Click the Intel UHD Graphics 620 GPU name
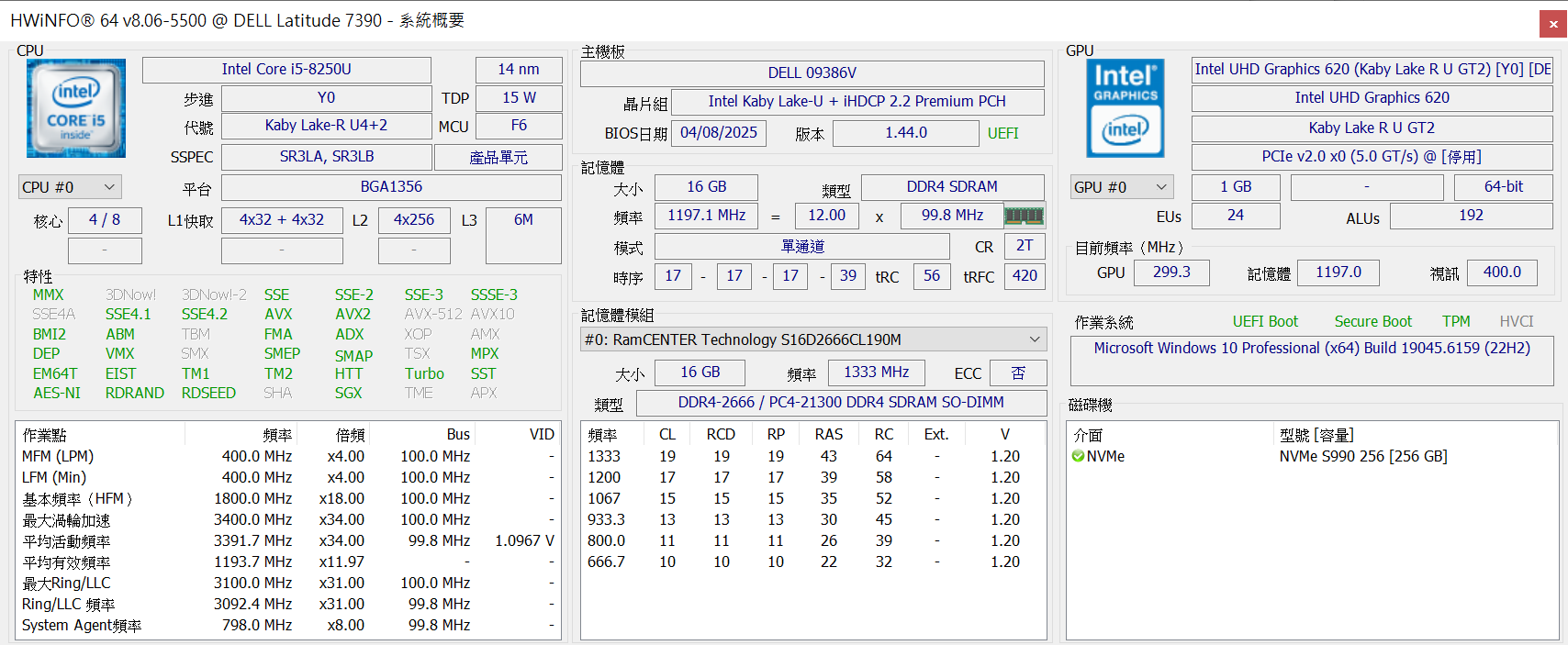The height and width of the screenshot is (645, 1568). (x=1372, y=98)
